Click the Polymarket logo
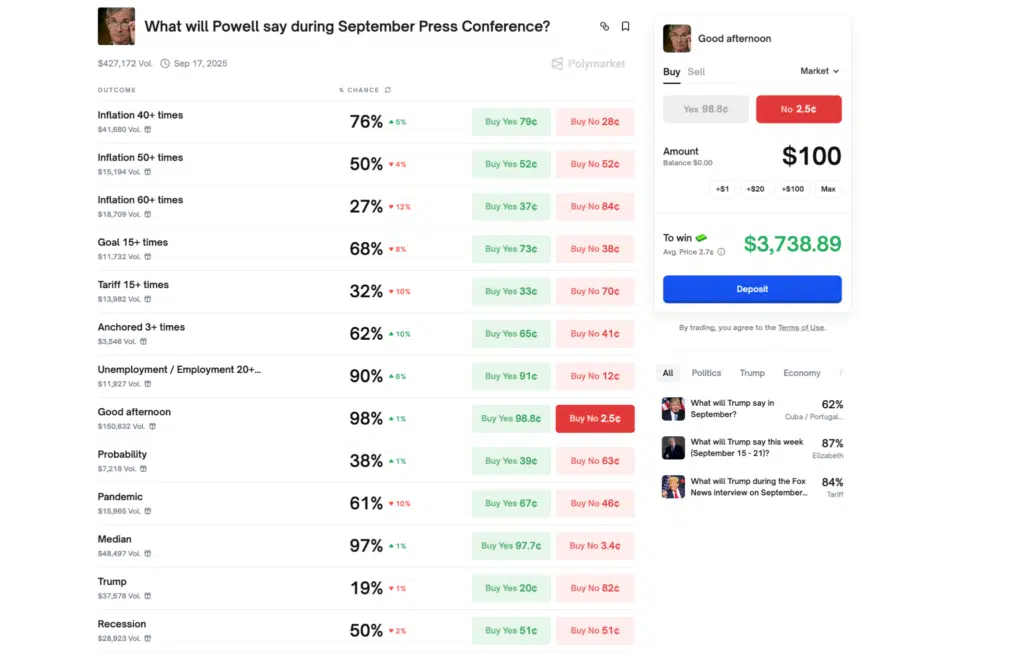1024x653 pixels. tap(588, 63)
